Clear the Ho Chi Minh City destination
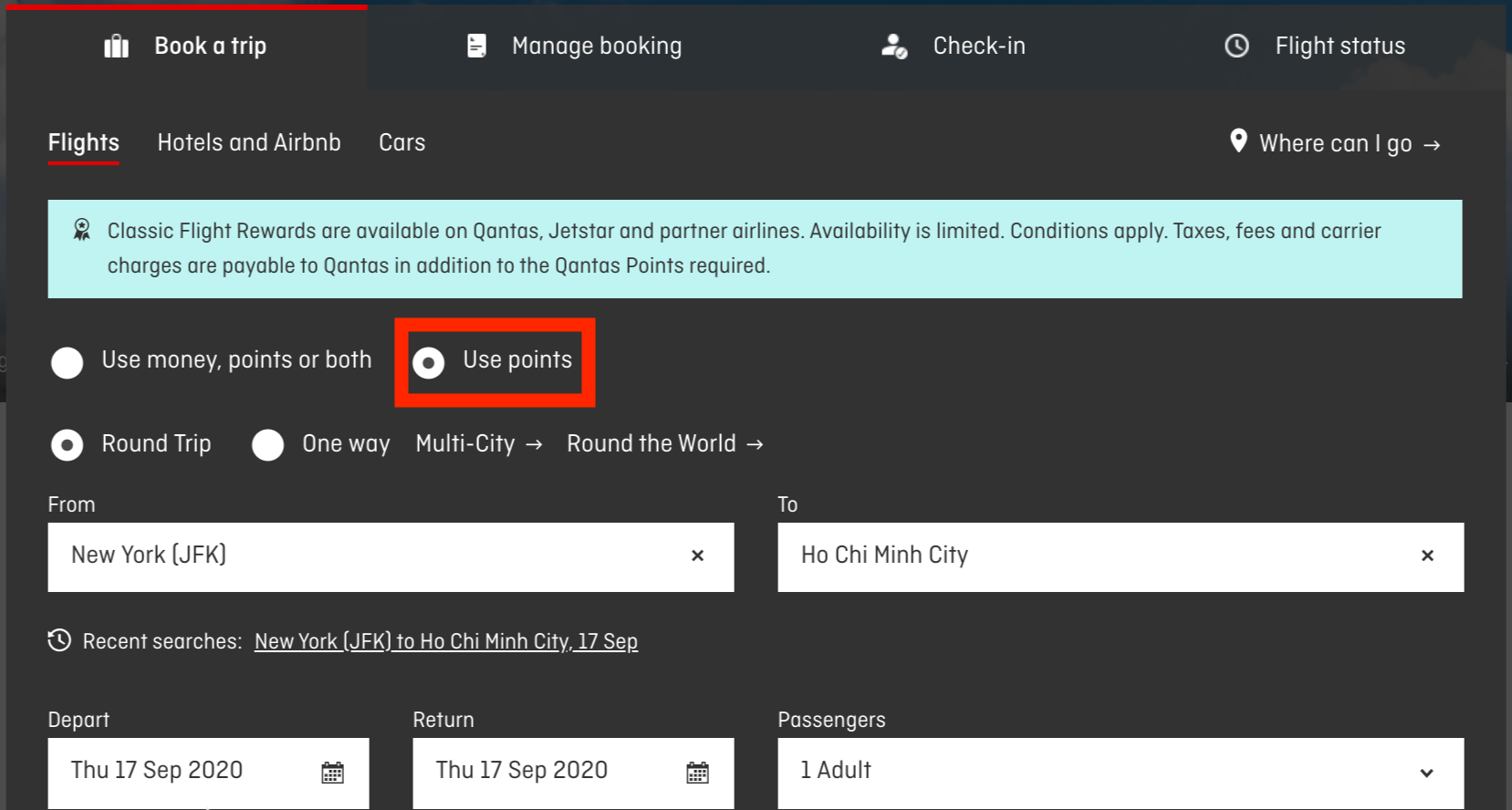This screenshot has height=810, width=1512. point(1427,556)
